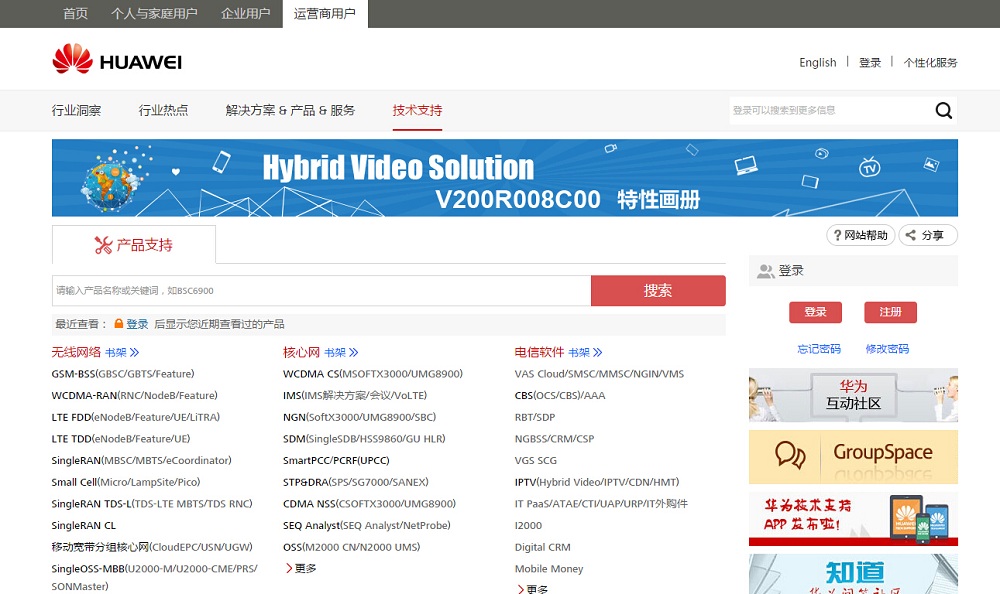1000x594 pixels.
Task: Open 行业洞察 menu
Action: 77,110
